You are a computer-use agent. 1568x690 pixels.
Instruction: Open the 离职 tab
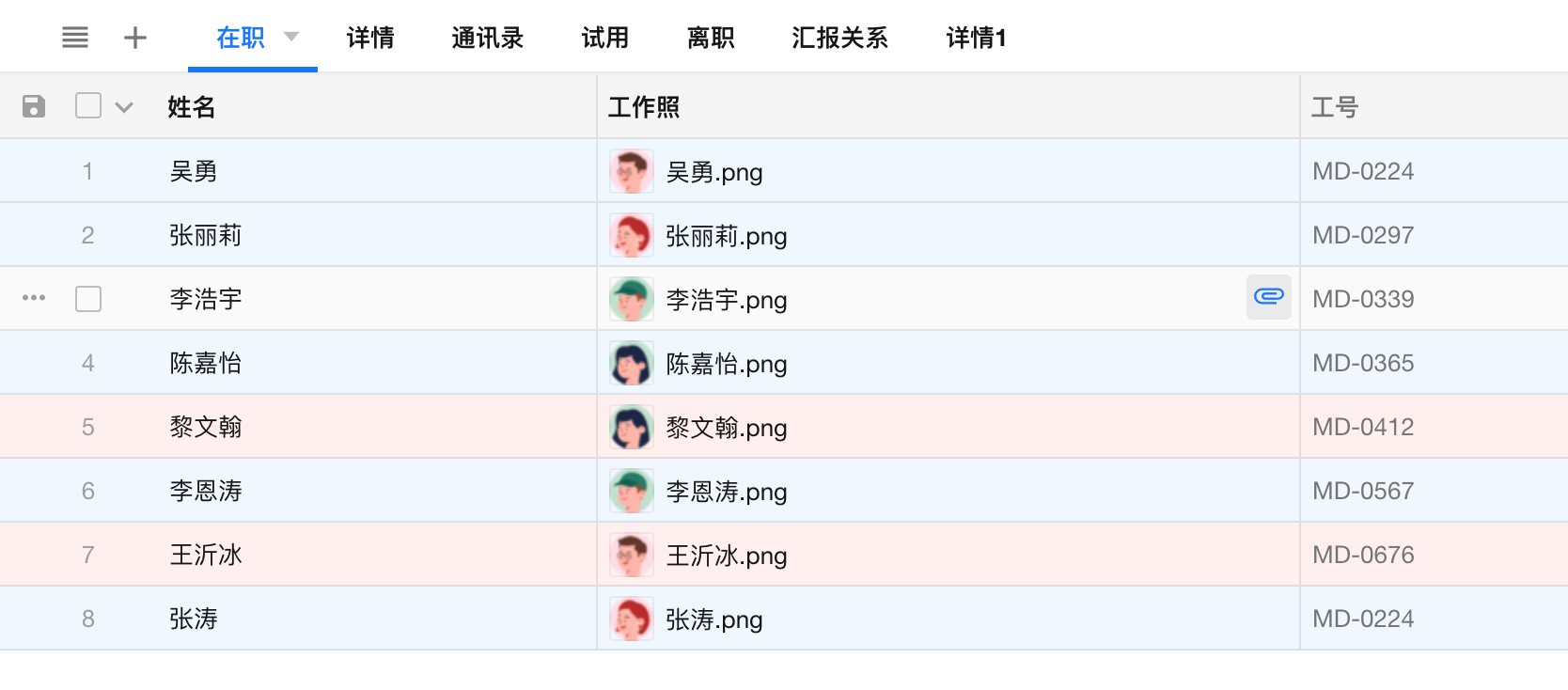(x=711, y=38)
